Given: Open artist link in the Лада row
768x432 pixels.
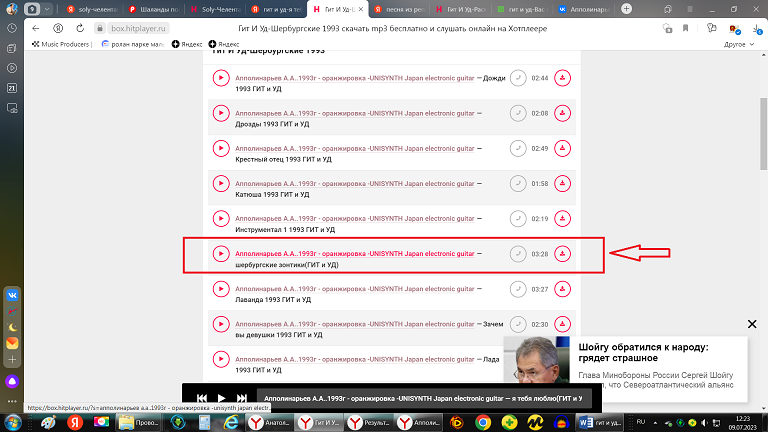Looking at the screenshot, I should (355, 360).
